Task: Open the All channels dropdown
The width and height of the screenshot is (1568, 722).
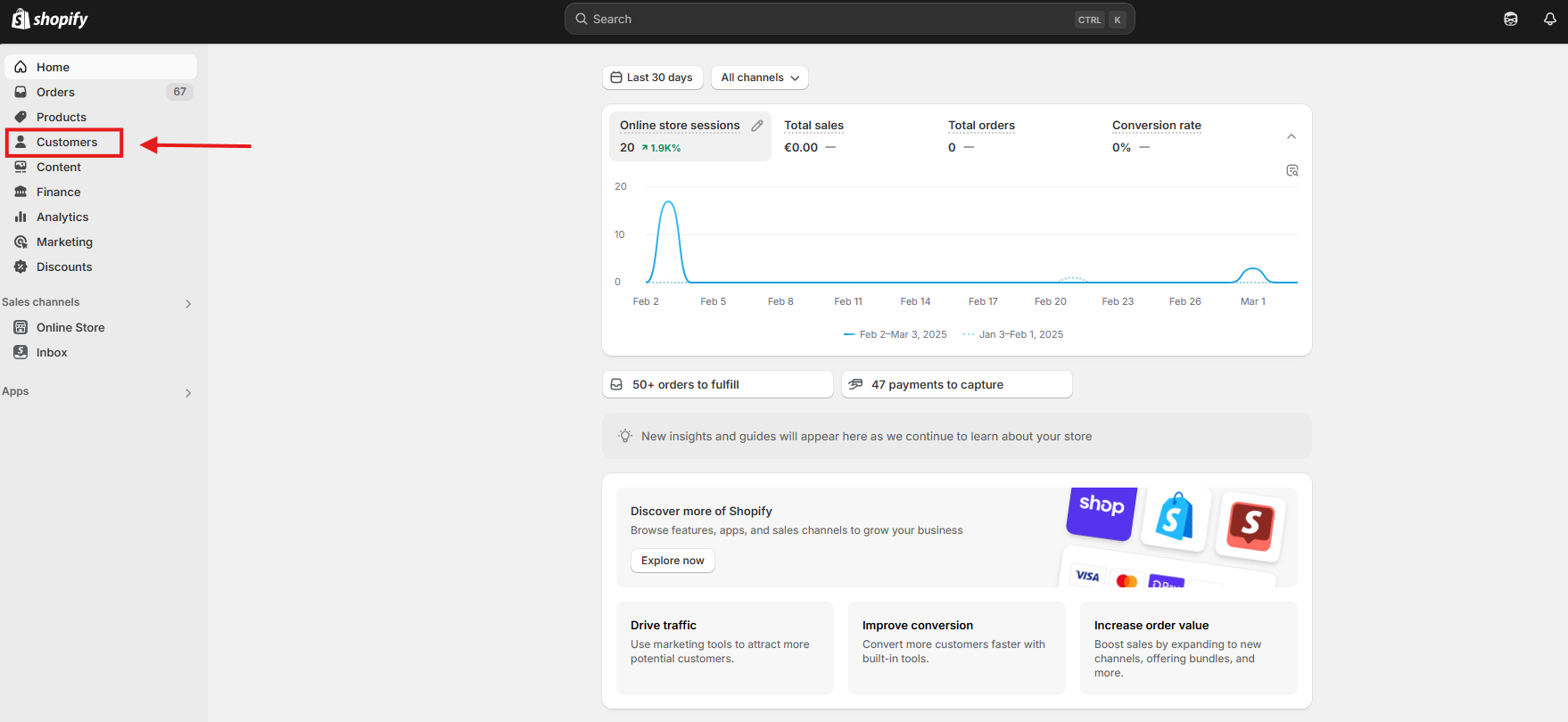Action: 760,78
